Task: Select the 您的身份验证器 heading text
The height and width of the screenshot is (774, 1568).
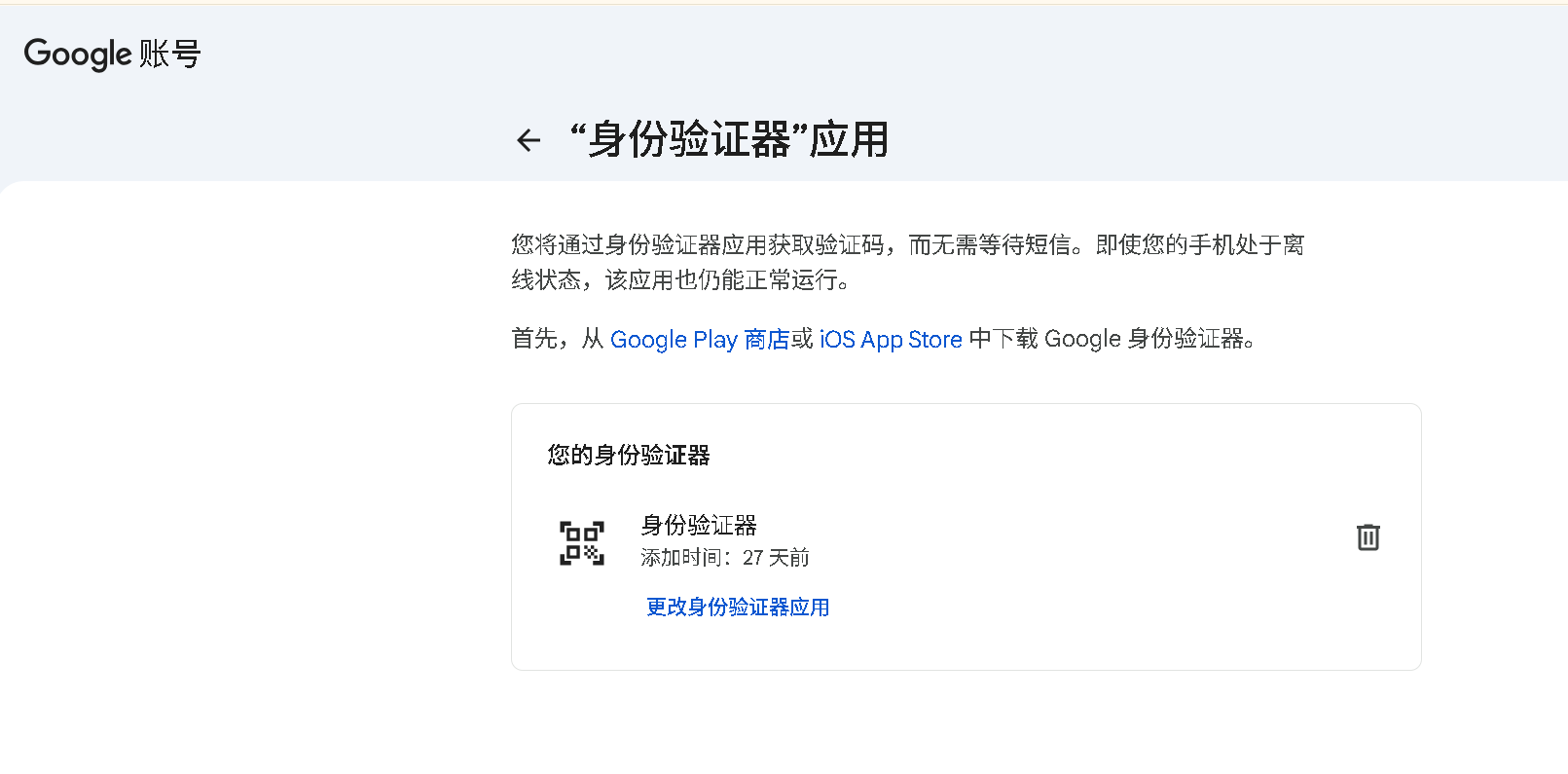Action: click(629, 456)
